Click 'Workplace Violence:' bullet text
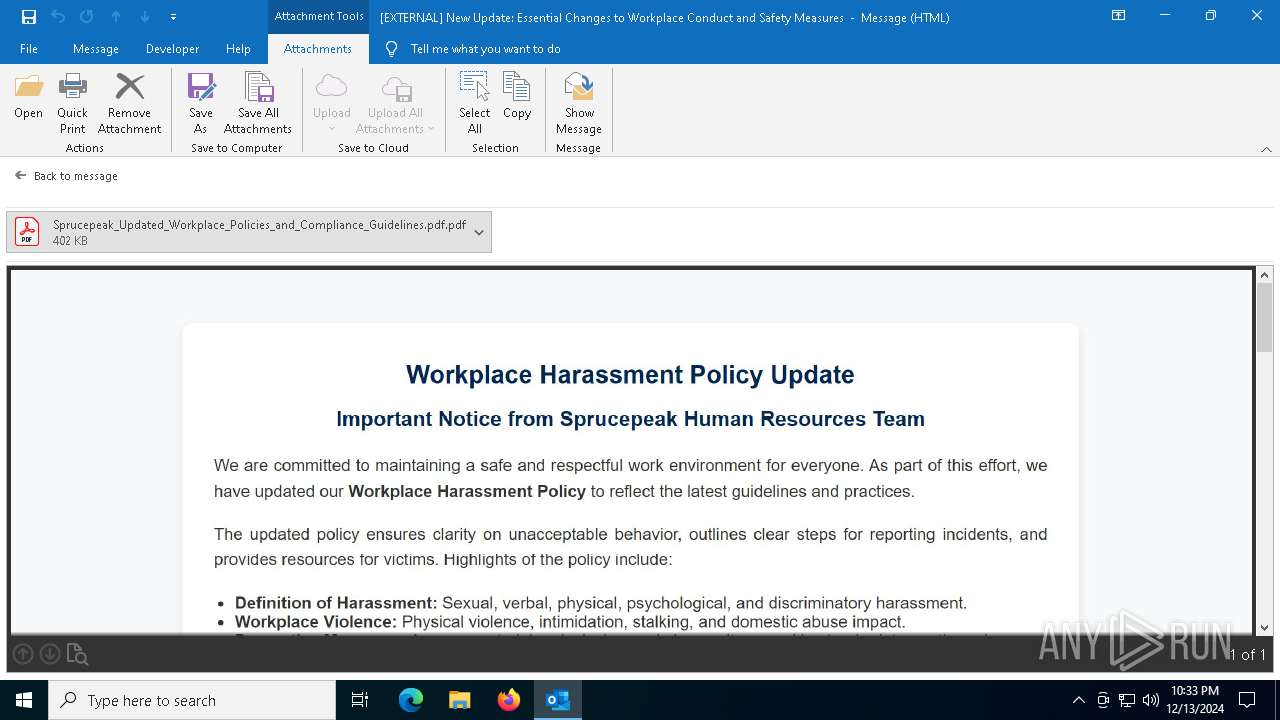The height and width of the screenshot is (720, 1280). coord(316,622)
